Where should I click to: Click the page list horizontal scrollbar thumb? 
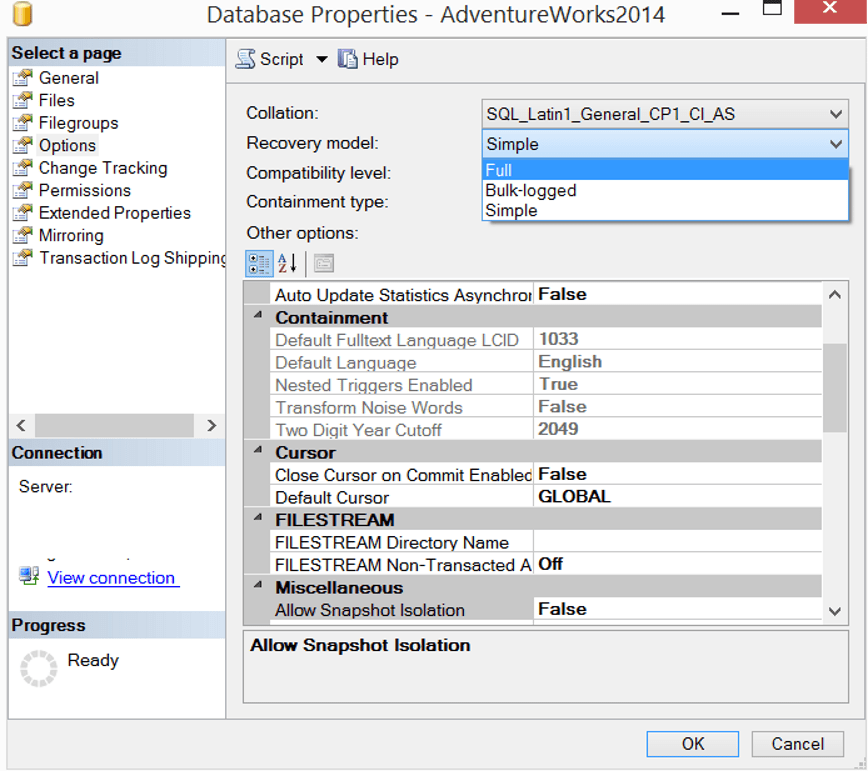pos(114,425)
